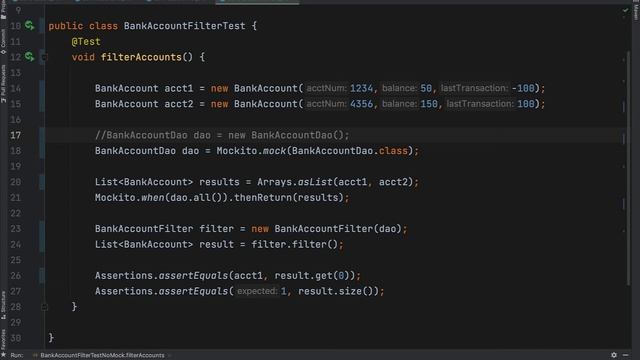Open the Structure tool window tab
The image size is (640, 360).
pyautogui.click(x=3, y=304)
